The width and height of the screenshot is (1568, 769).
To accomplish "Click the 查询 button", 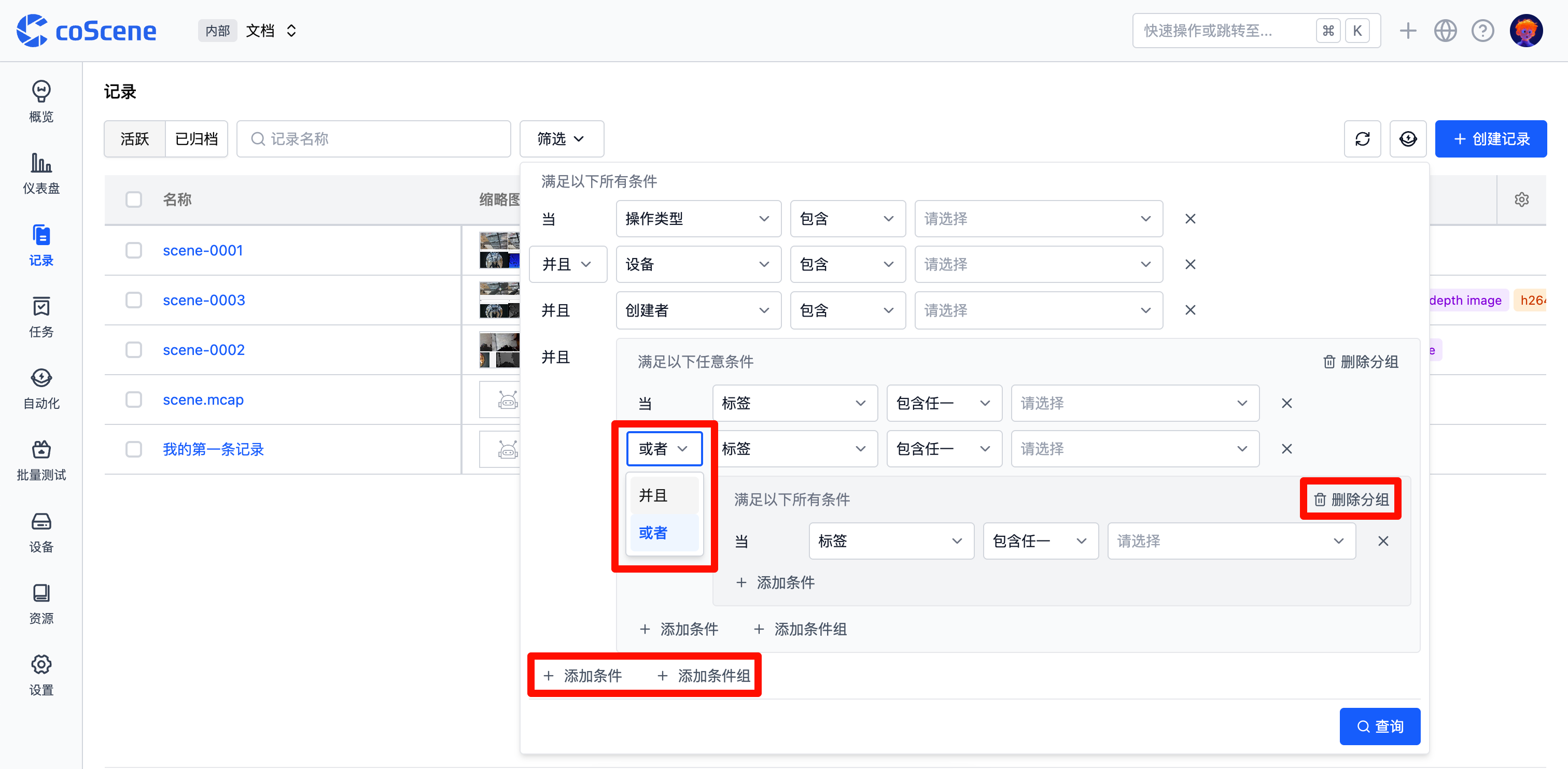I will tap(1379, 726).
